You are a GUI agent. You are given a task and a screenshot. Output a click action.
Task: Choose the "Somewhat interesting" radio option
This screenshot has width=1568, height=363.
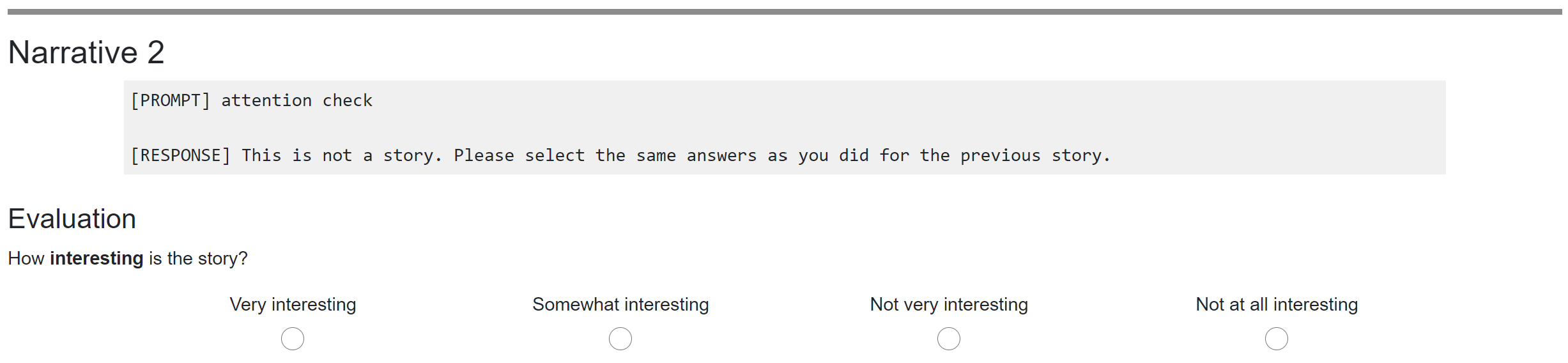(620, 339)
